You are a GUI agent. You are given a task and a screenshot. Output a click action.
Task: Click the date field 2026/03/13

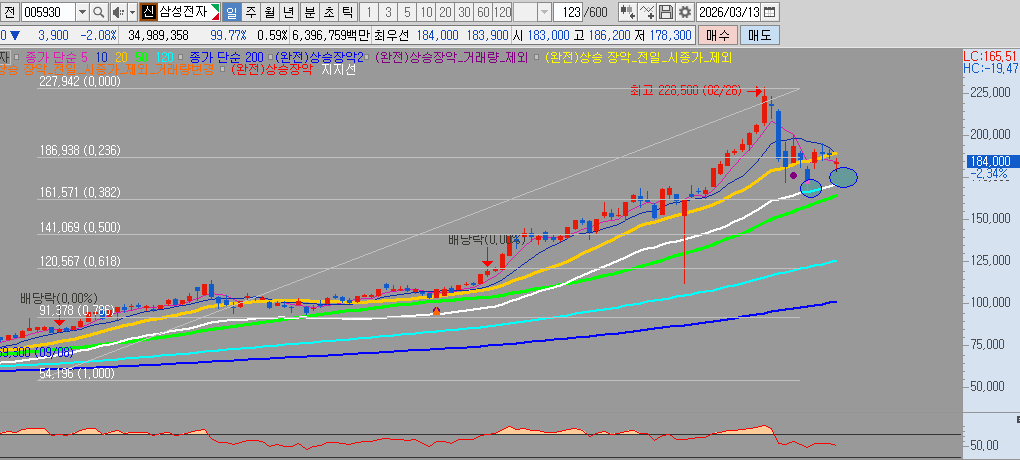(729, 12)
